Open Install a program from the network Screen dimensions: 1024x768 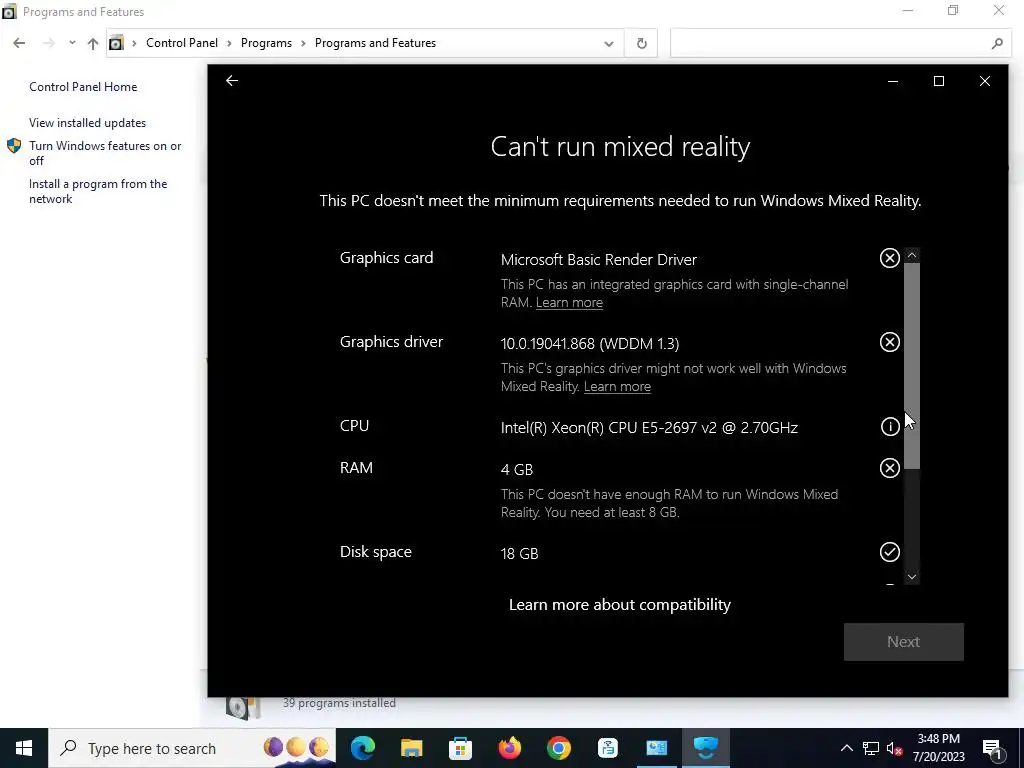pos(98,191)
